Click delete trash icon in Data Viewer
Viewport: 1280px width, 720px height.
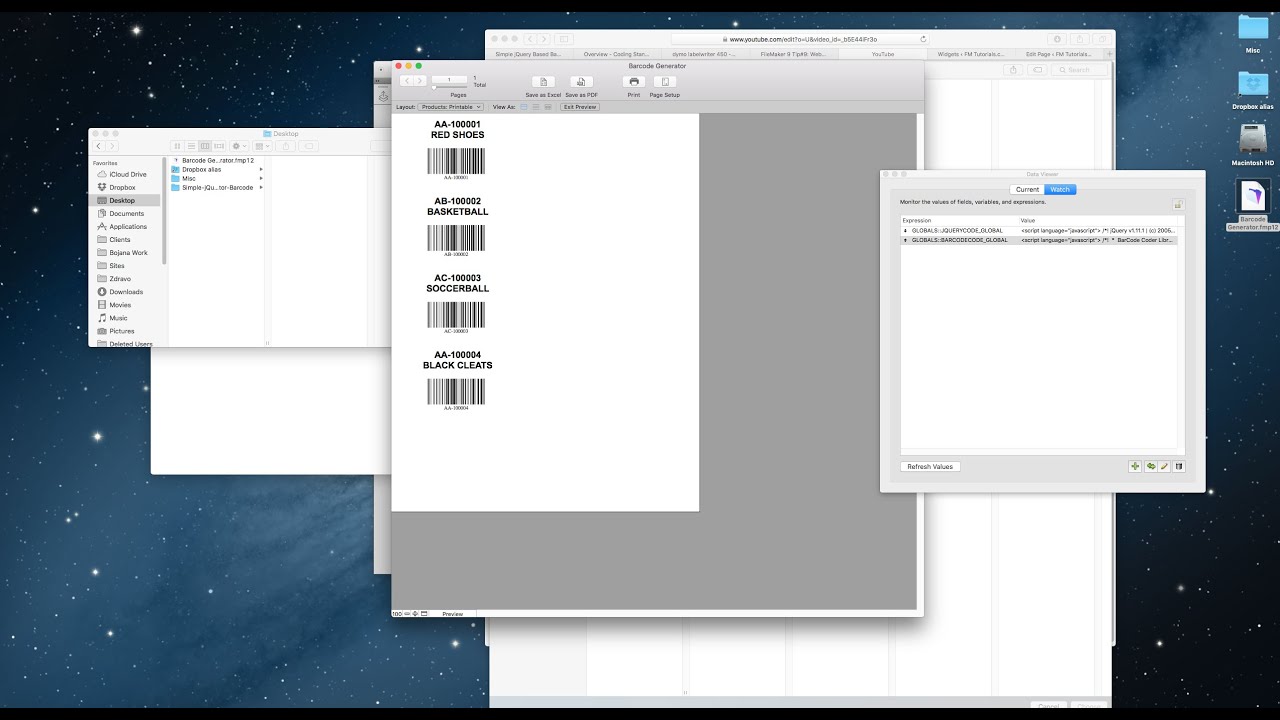1178,466
